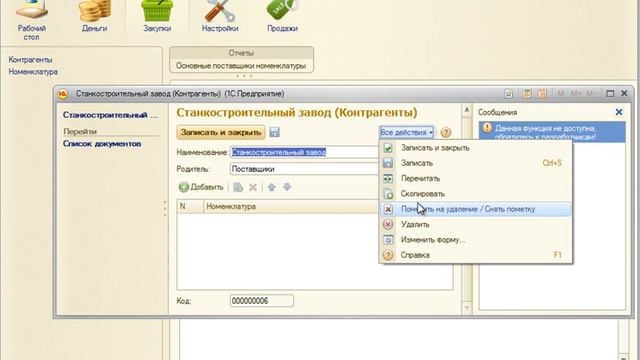Click the calendar icon in title bar
Screen dimensions: 640x360
click(x=542, y=93)
